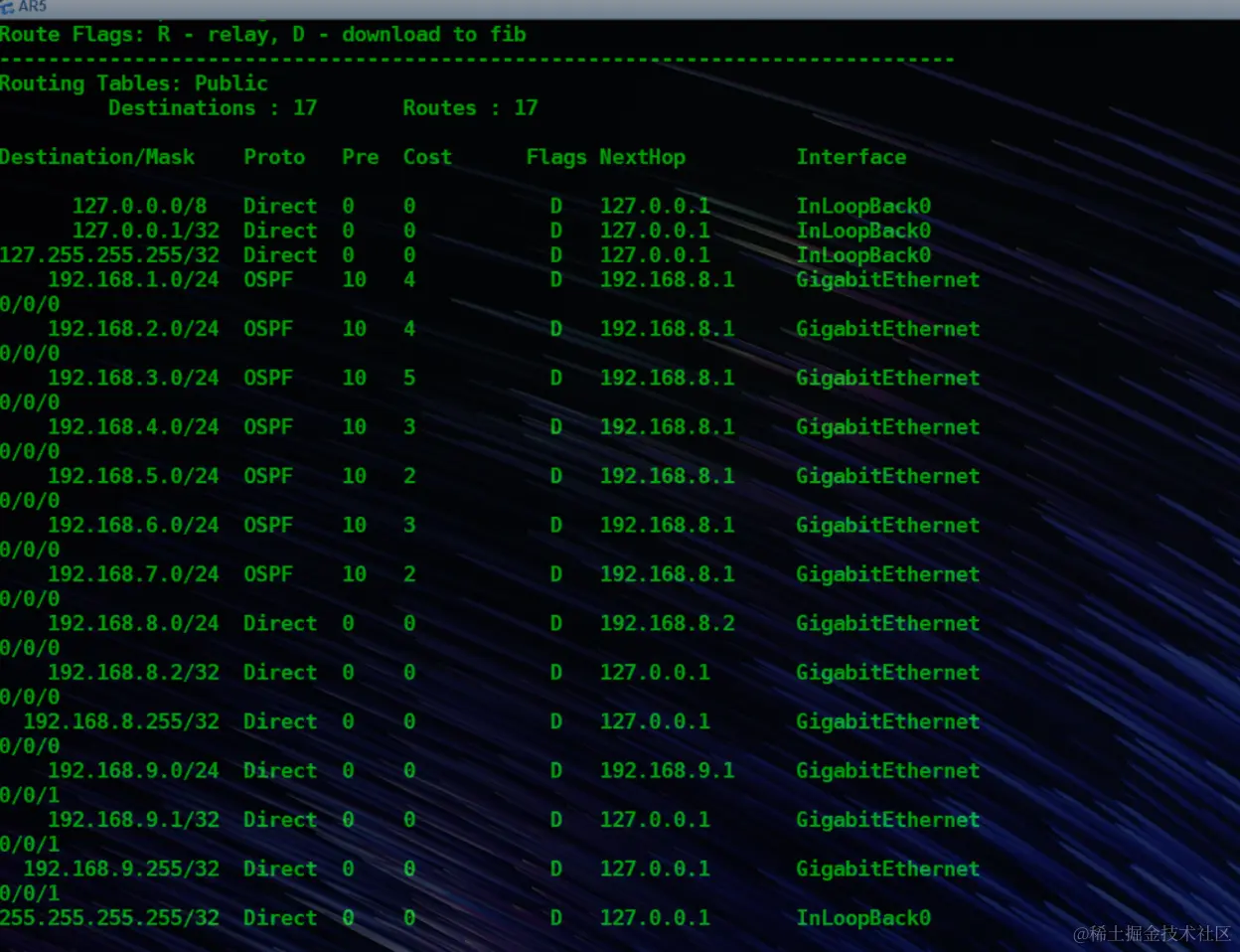1240x952 pixels.
Task: Select destination 192.168.9.0/24
Action: point(134,771)
